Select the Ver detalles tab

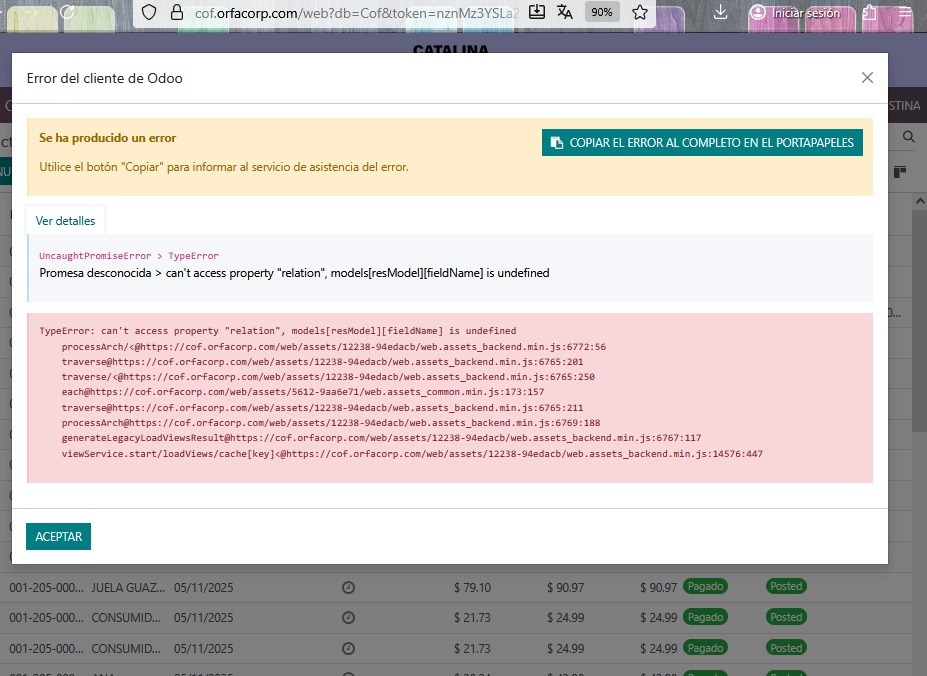[65, 221]
